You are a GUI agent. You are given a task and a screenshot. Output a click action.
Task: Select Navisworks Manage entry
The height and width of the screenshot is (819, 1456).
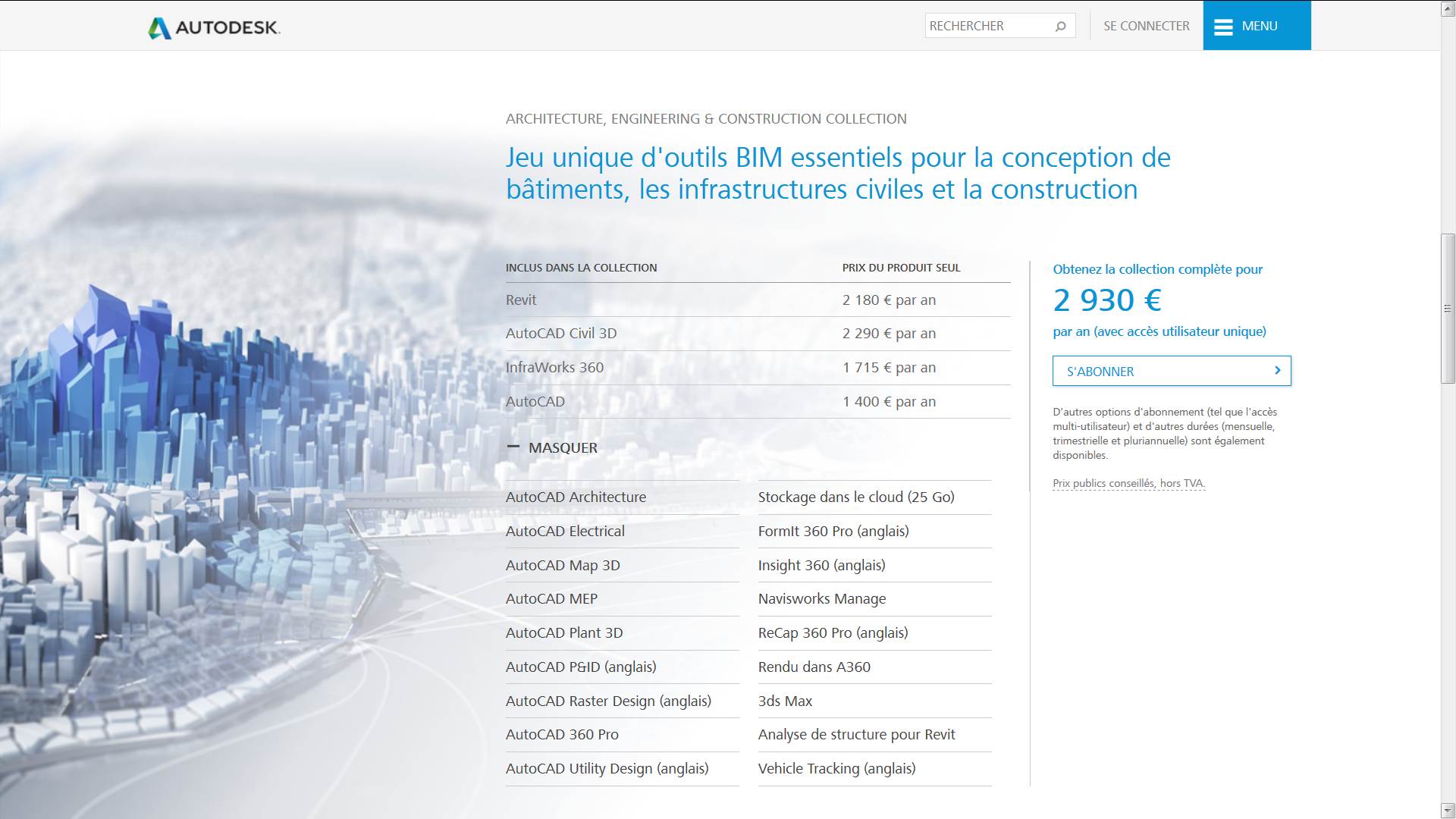pyautogui.click(x=822, y=598)
